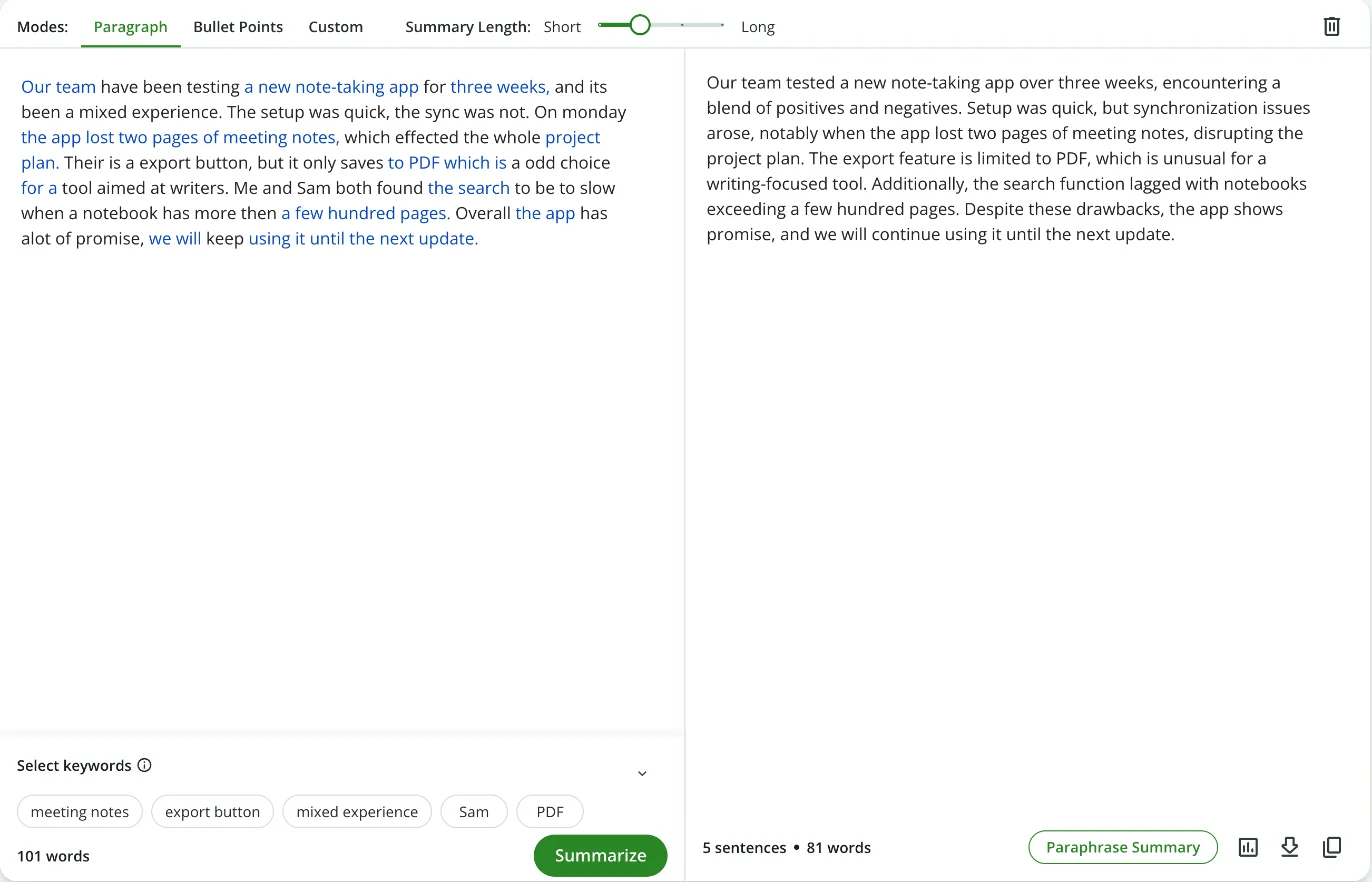Click highlighted phrase 'to PDF which is'
The height and width of the screenshot is (882, 1372).
click(x=447, y=163)
